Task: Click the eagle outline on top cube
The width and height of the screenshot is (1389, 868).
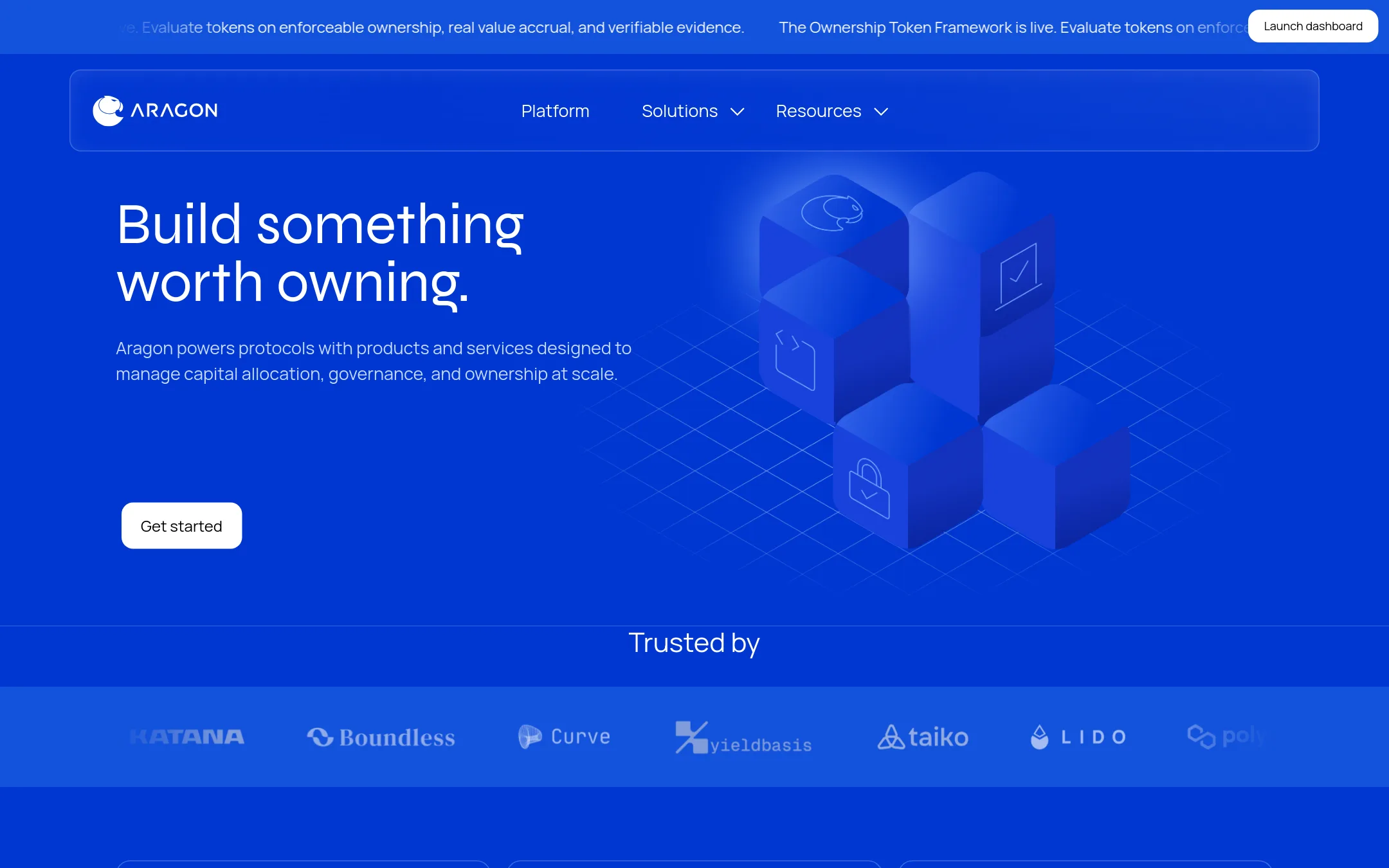Action: point(831,212)
